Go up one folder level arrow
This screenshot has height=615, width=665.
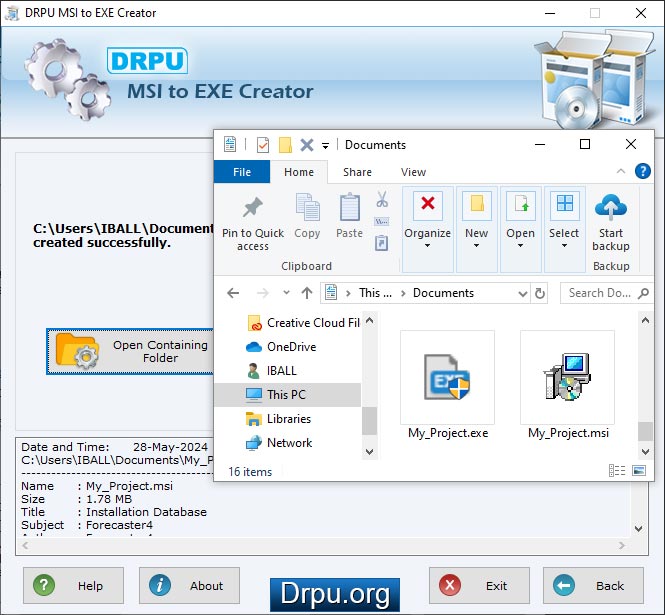pyautogui.click(x=307, y=293)
